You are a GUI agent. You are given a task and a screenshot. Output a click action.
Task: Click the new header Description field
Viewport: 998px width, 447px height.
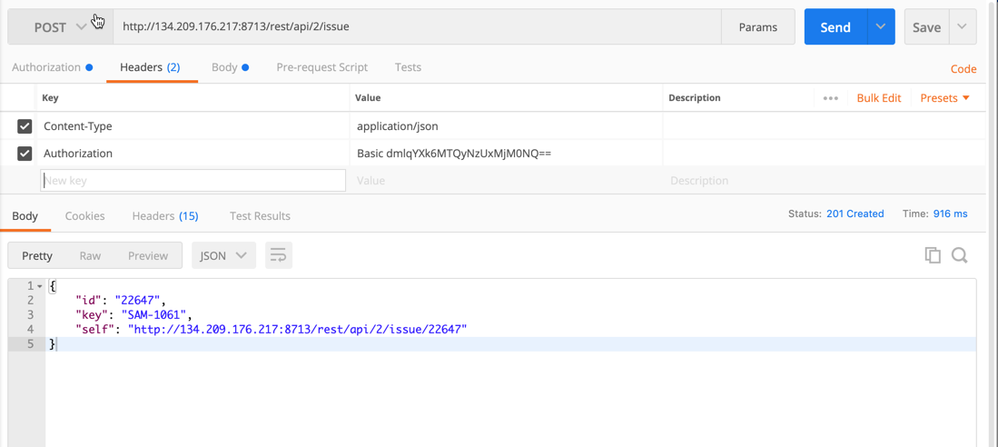pos(824,180)
